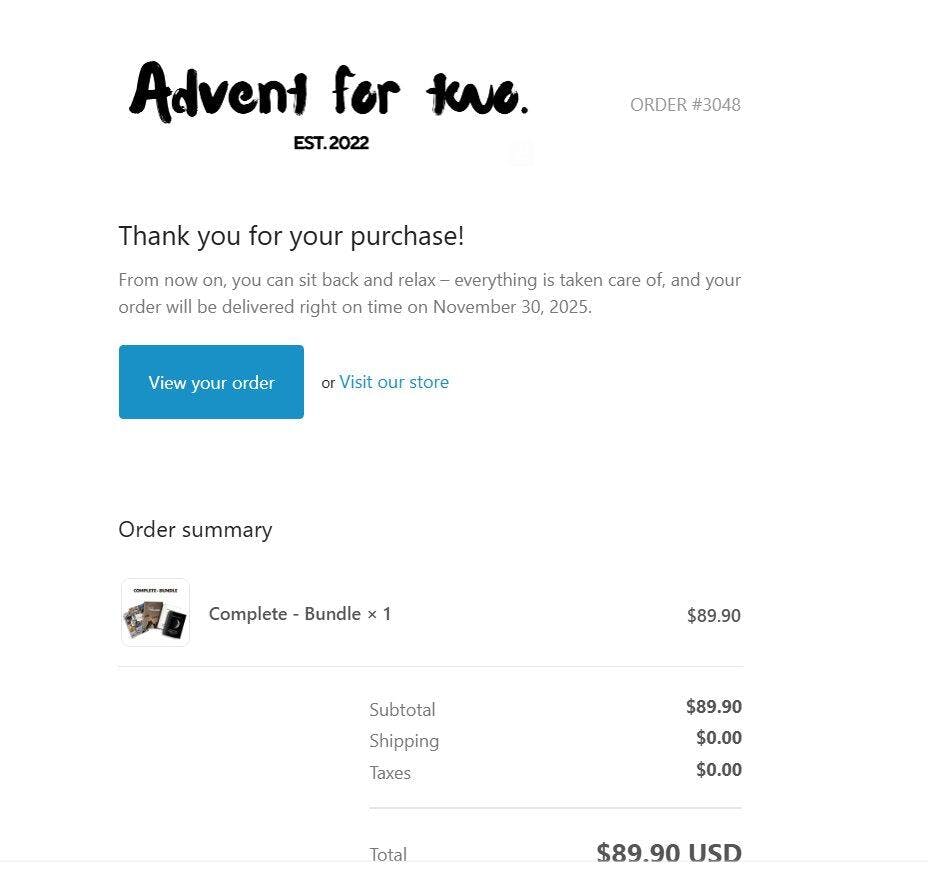Click the Subtotal label
Viewport: 928px width, 876px height.
[402, 710]
